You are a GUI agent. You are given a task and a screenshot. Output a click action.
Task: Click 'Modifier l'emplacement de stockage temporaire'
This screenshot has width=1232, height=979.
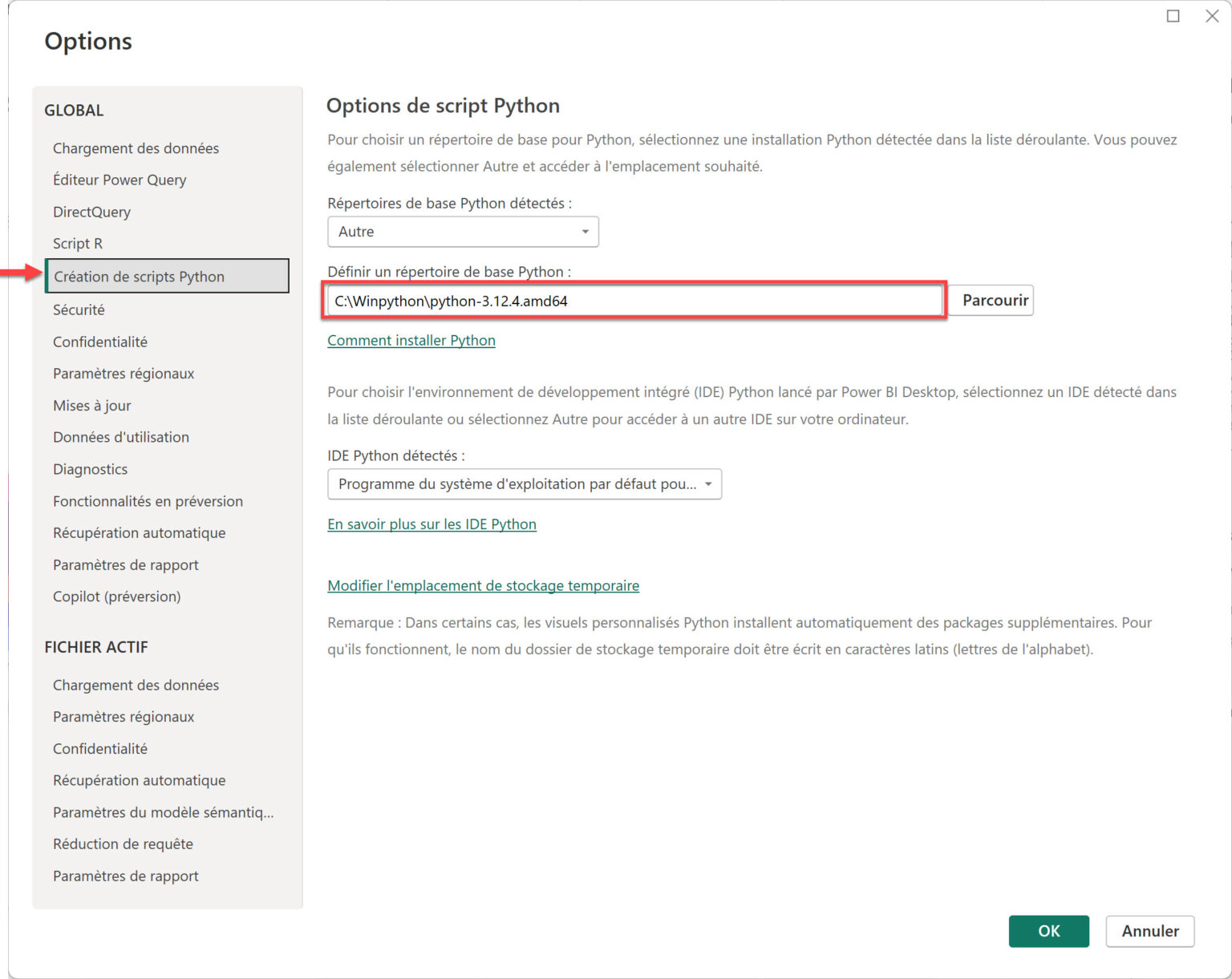point(483,585)
